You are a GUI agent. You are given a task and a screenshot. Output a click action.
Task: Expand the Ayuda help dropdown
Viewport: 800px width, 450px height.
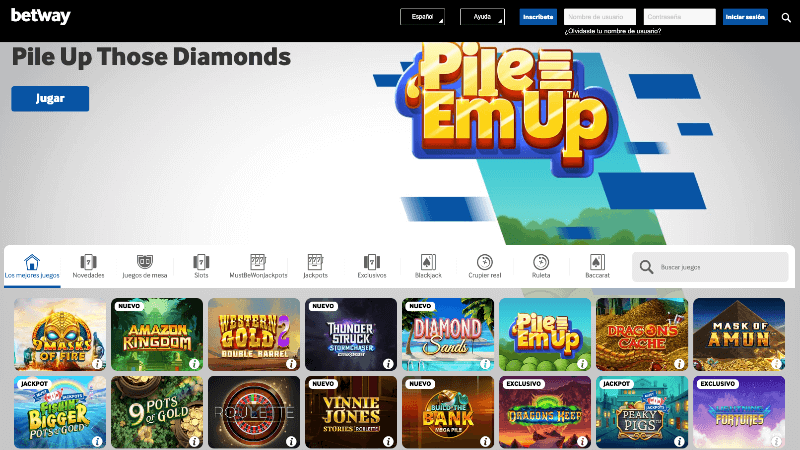tap(482, 17)
